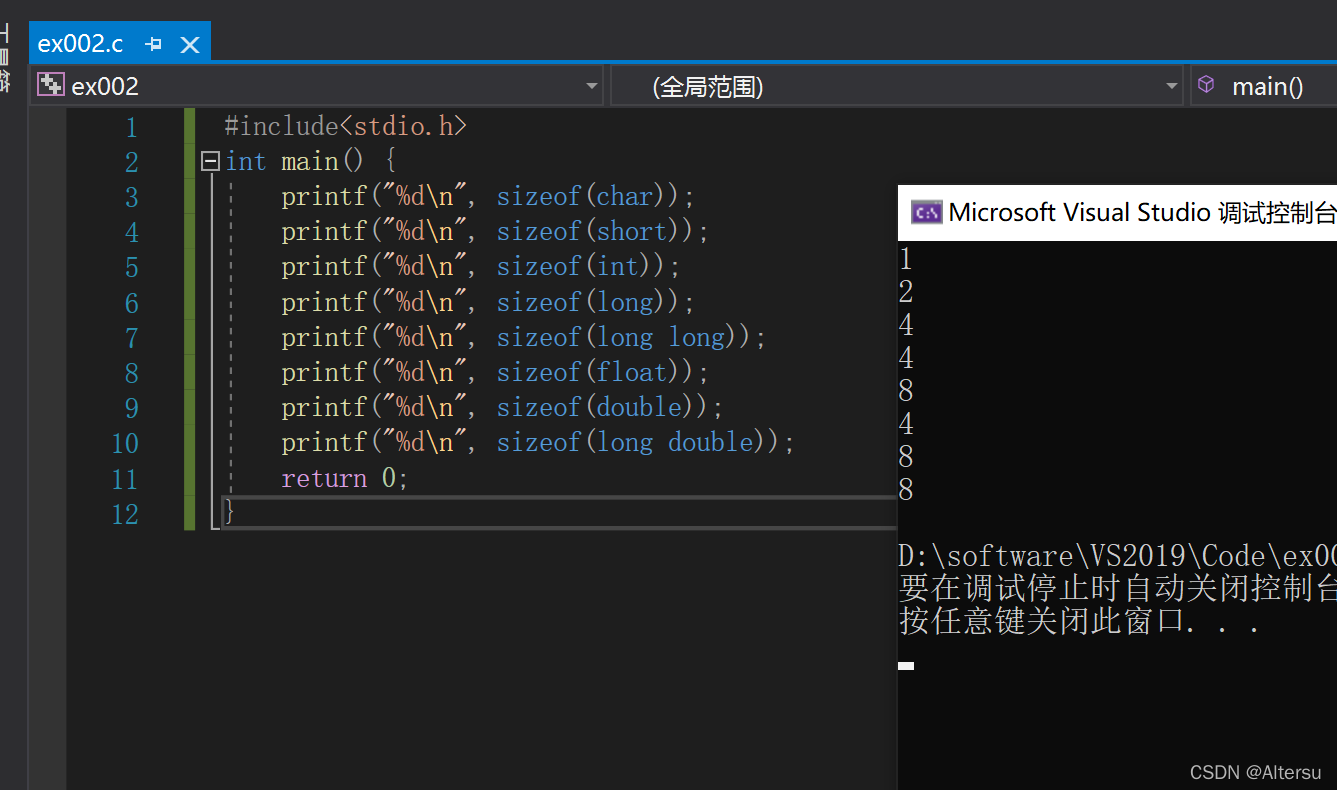Click the sizeof(double) code line
Viewport: 1337px width, 790px height.
(501, 407)
